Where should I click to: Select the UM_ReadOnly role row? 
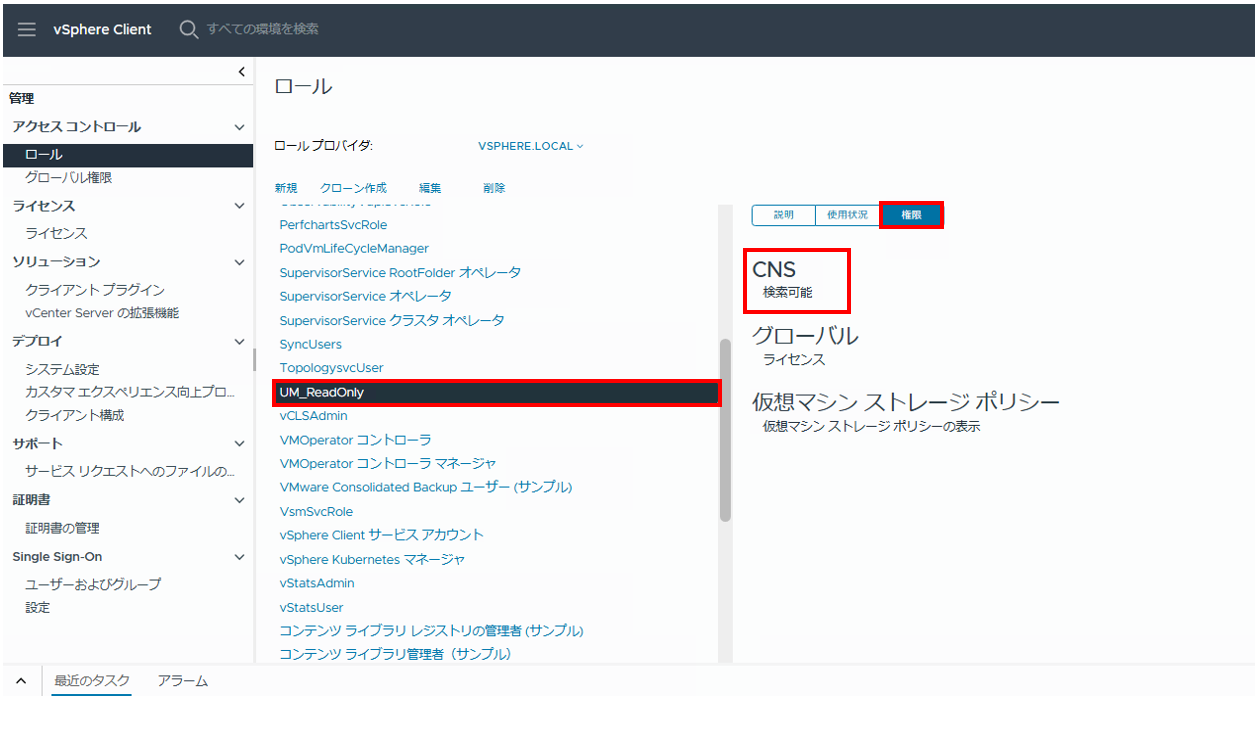click(x=497, y=392)
